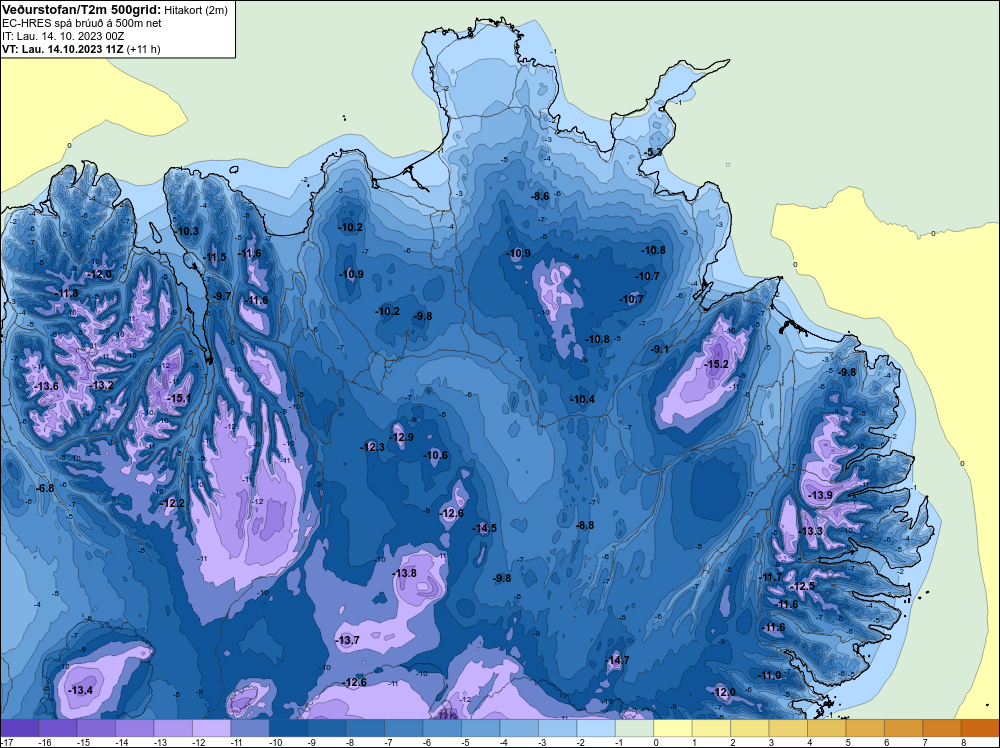
Task: Click the -14.5 temperature value
Action: click(x=484, y=528)
